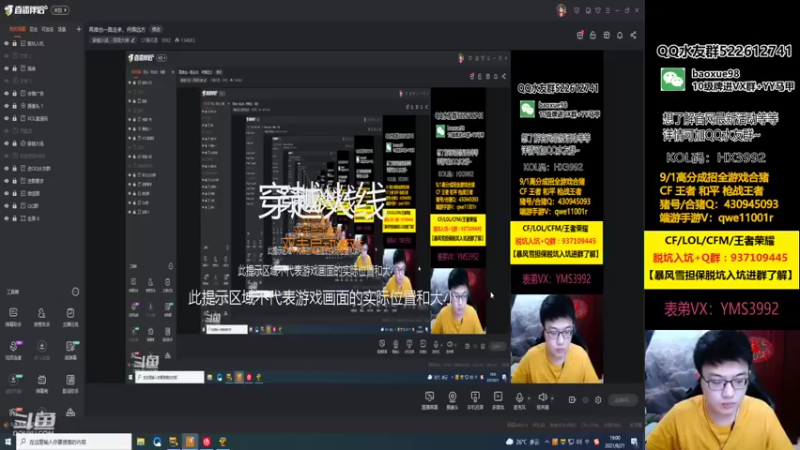Click the popularity count 134683

[185, 40]
